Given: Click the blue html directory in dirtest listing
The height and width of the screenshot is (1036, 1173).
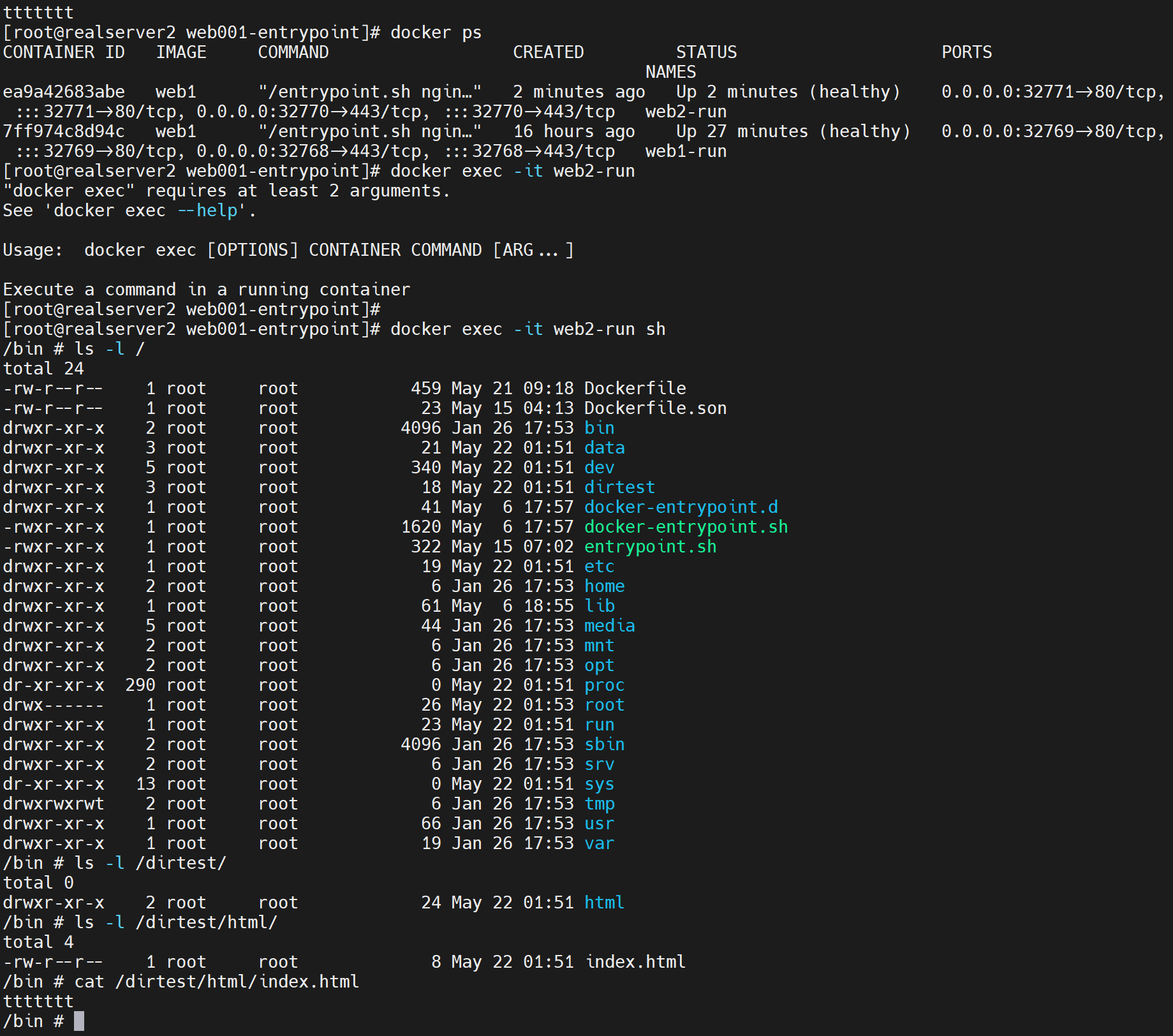Looking at the screenshot, I should pos(604,903).
